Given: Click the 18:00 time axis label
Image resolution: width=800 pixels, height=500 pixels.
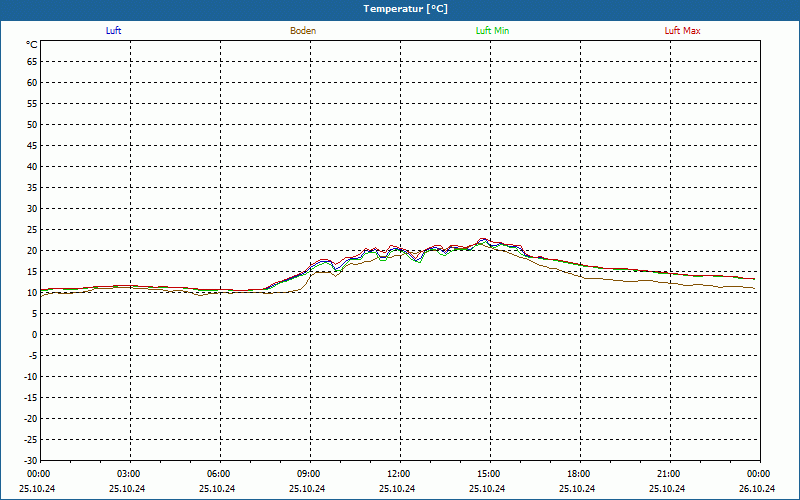Looking at the screenshot, I should 580,474.
